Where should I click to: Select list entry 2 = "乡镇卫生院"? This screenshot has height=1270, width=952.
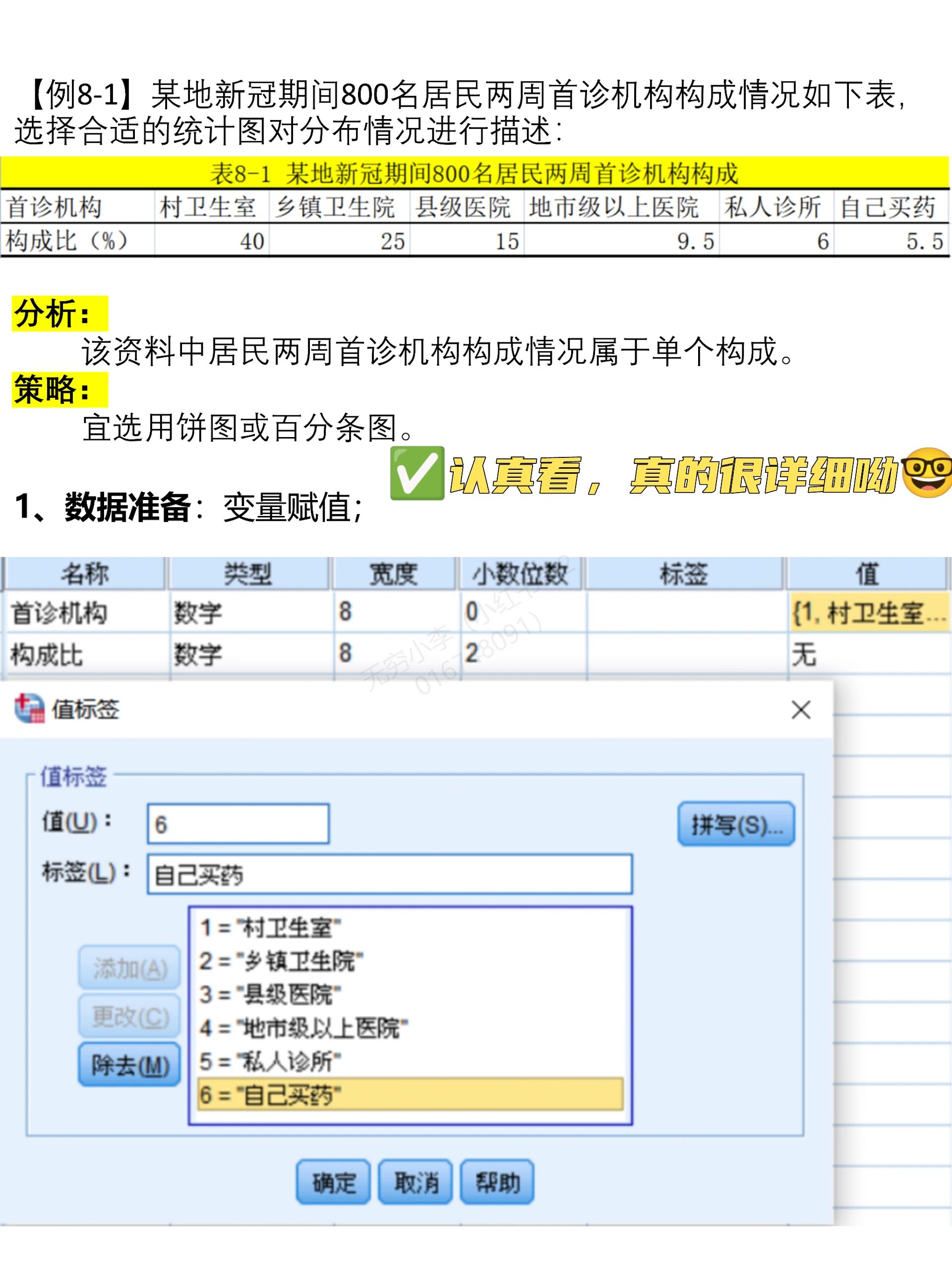[410, 960]
